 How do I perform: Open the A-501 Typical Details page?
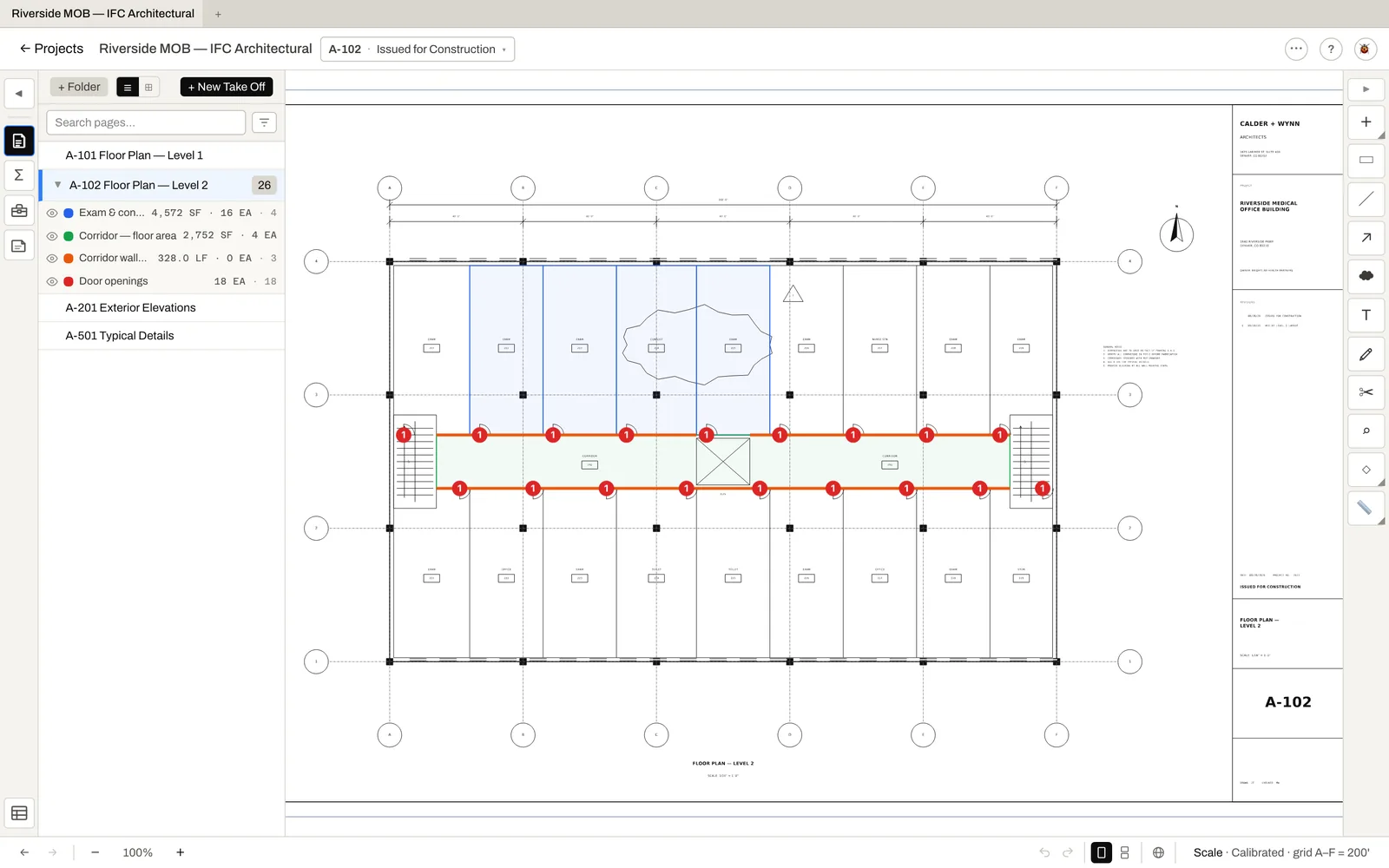click(161, 336)
